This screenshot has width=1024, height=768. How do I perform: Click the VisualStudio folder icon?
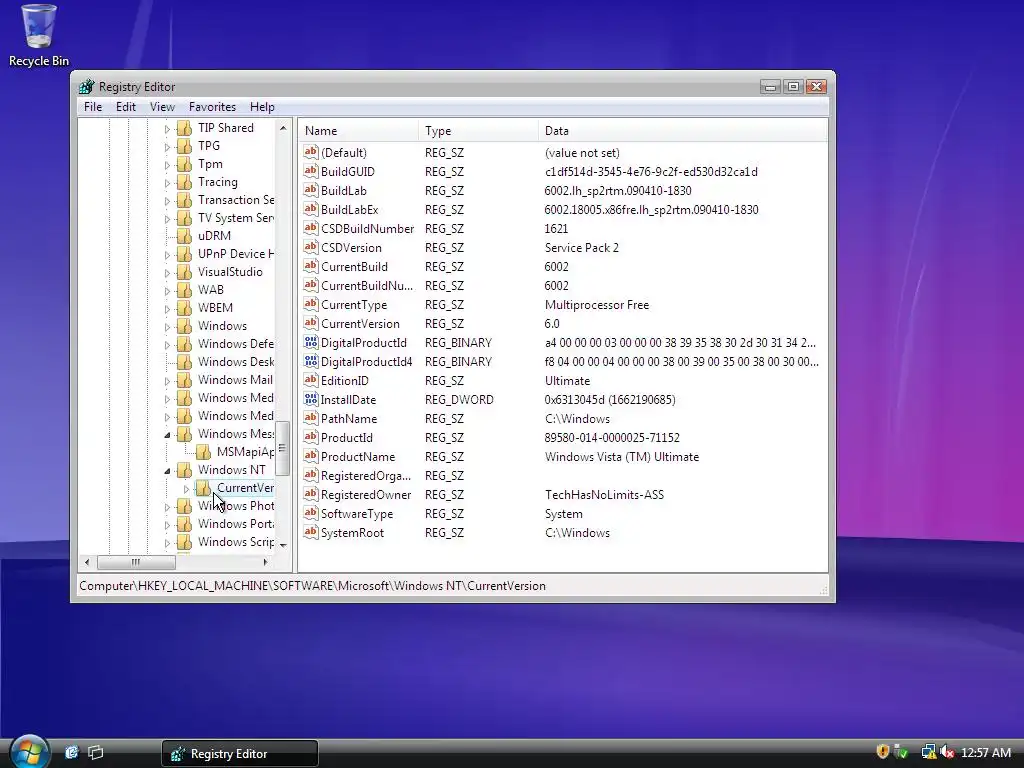click(x=185, y=272)
